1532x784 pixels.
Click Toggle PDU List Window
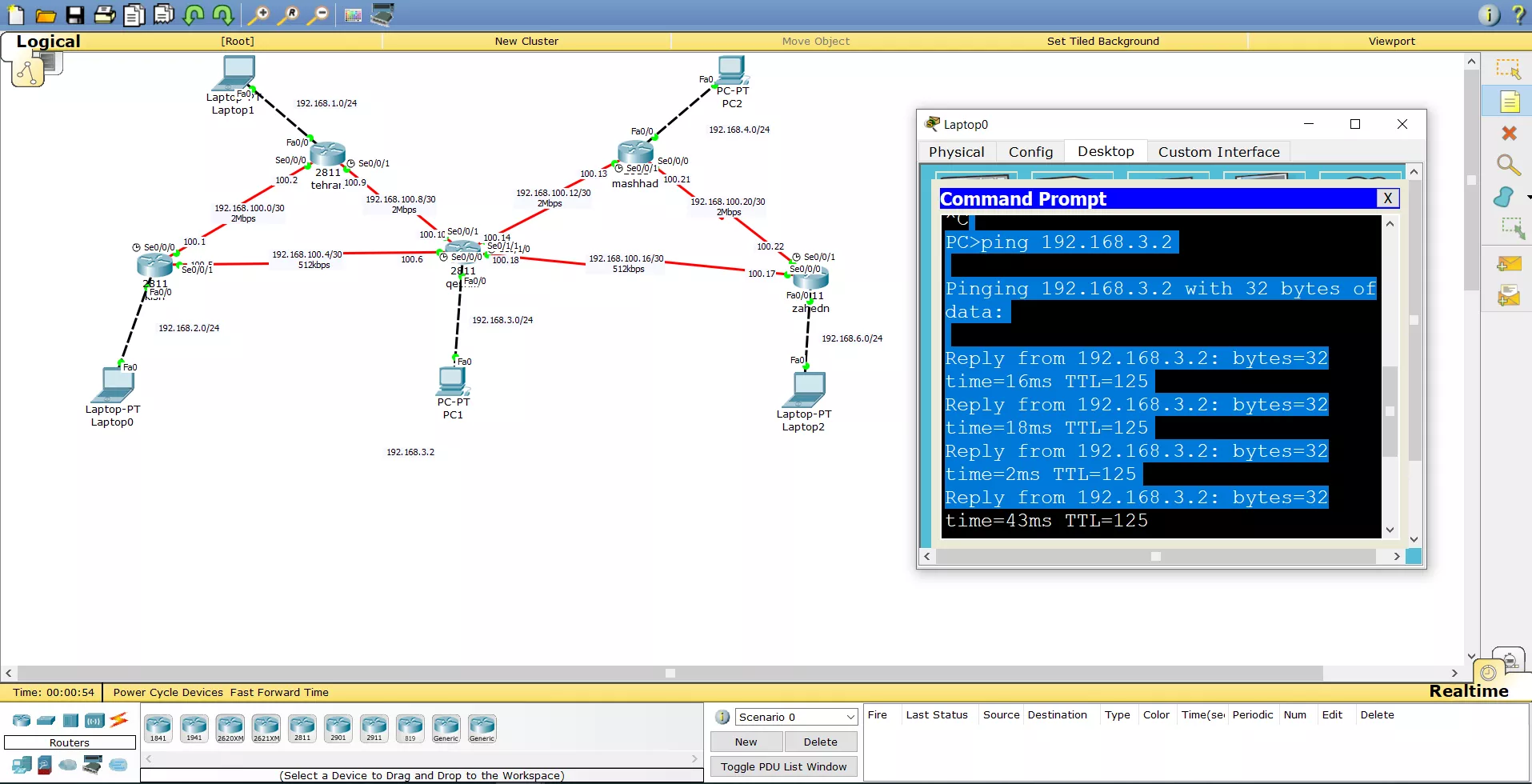(x=783, y=766)
